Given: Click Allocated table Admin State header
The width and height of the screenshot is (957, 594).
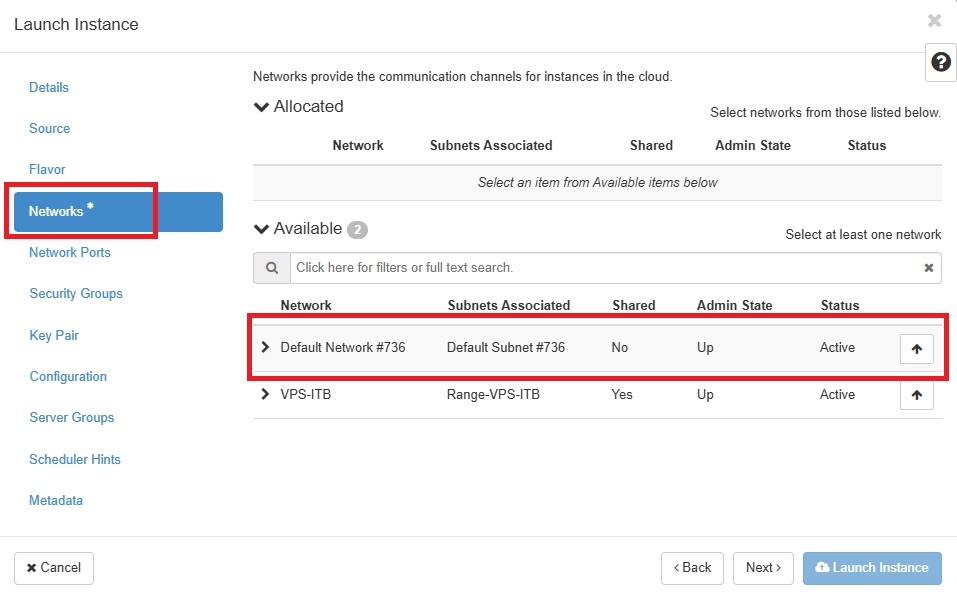Looking at the screenshot, I should click(x=753, y=145).
